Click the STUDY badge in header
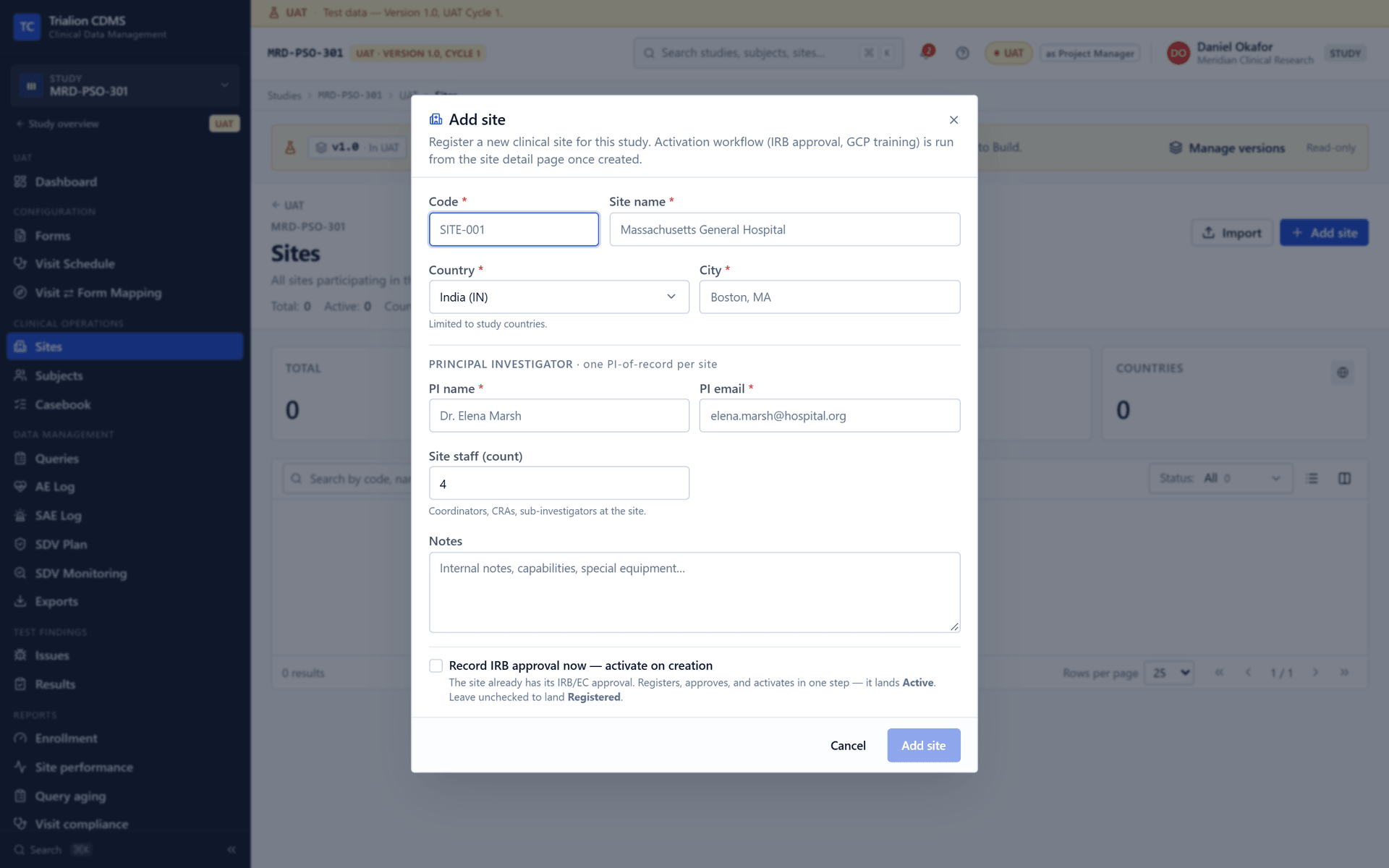Viewport: 1389px width, 868px height. pyautogui.click(x=1345, y=53)
